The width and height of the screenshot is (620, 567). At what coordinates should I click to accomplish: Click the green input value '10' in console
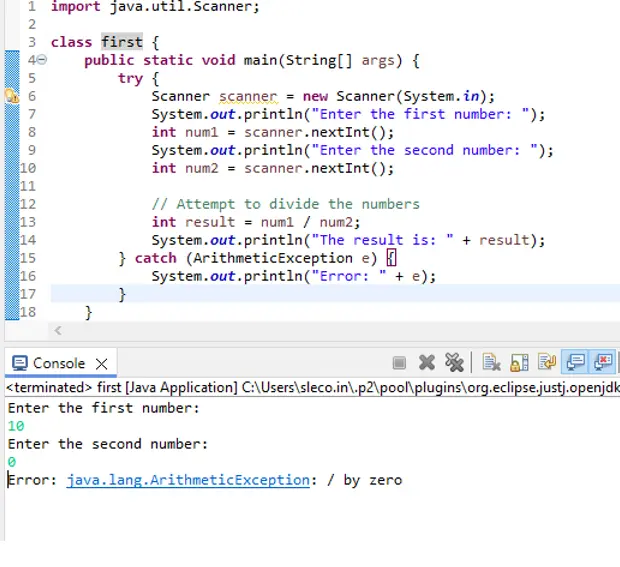point(16,426)
